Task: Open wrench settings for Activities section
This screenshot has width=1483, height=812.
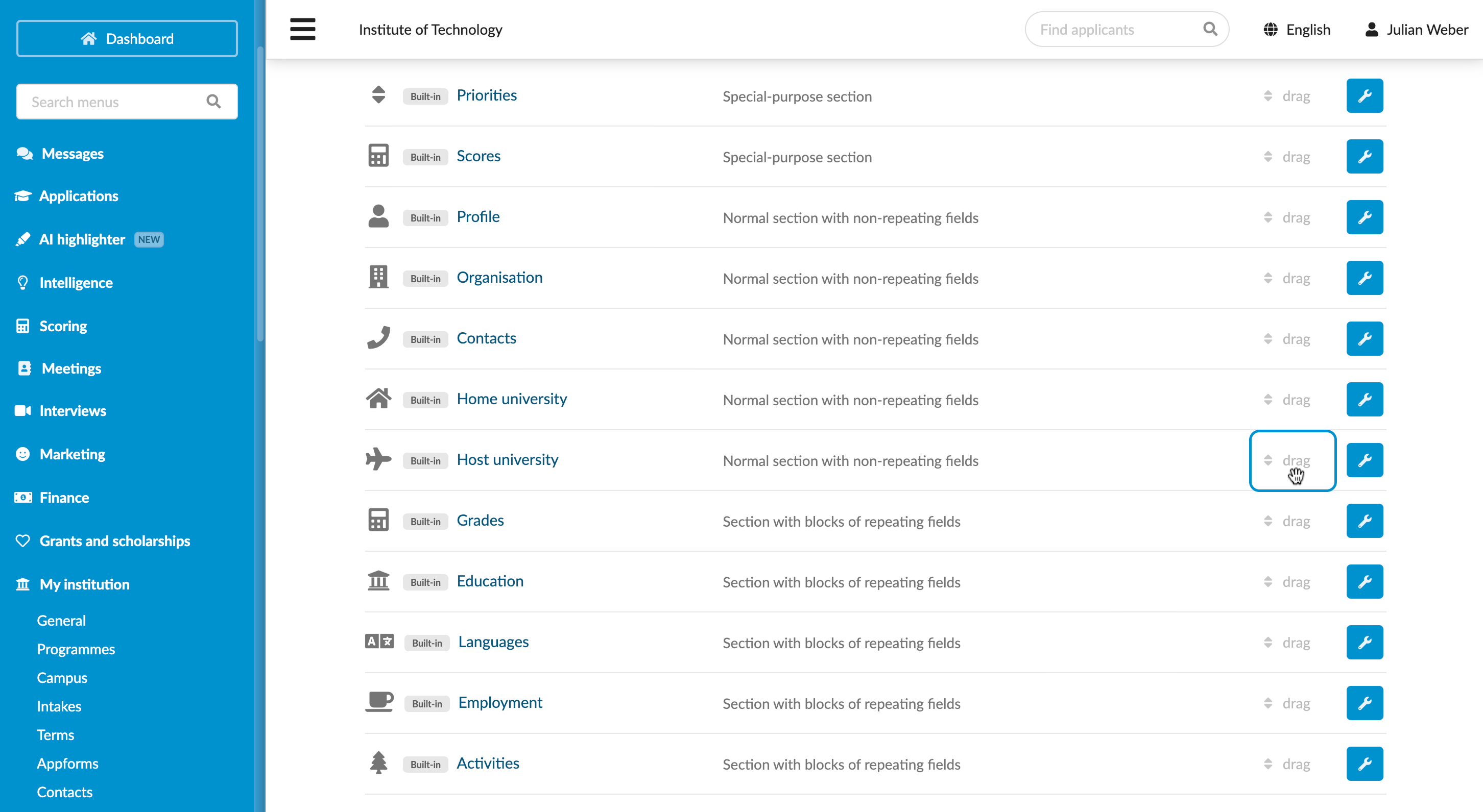Action: (x=1365, y=764)
